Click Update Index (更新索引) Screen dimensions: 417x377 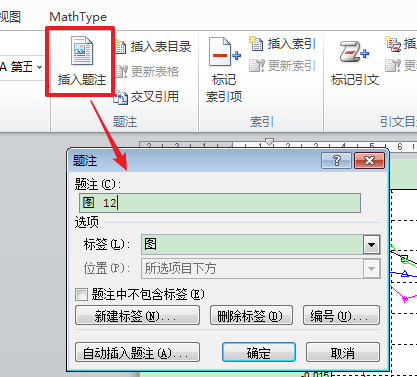(x=282, y=66)
